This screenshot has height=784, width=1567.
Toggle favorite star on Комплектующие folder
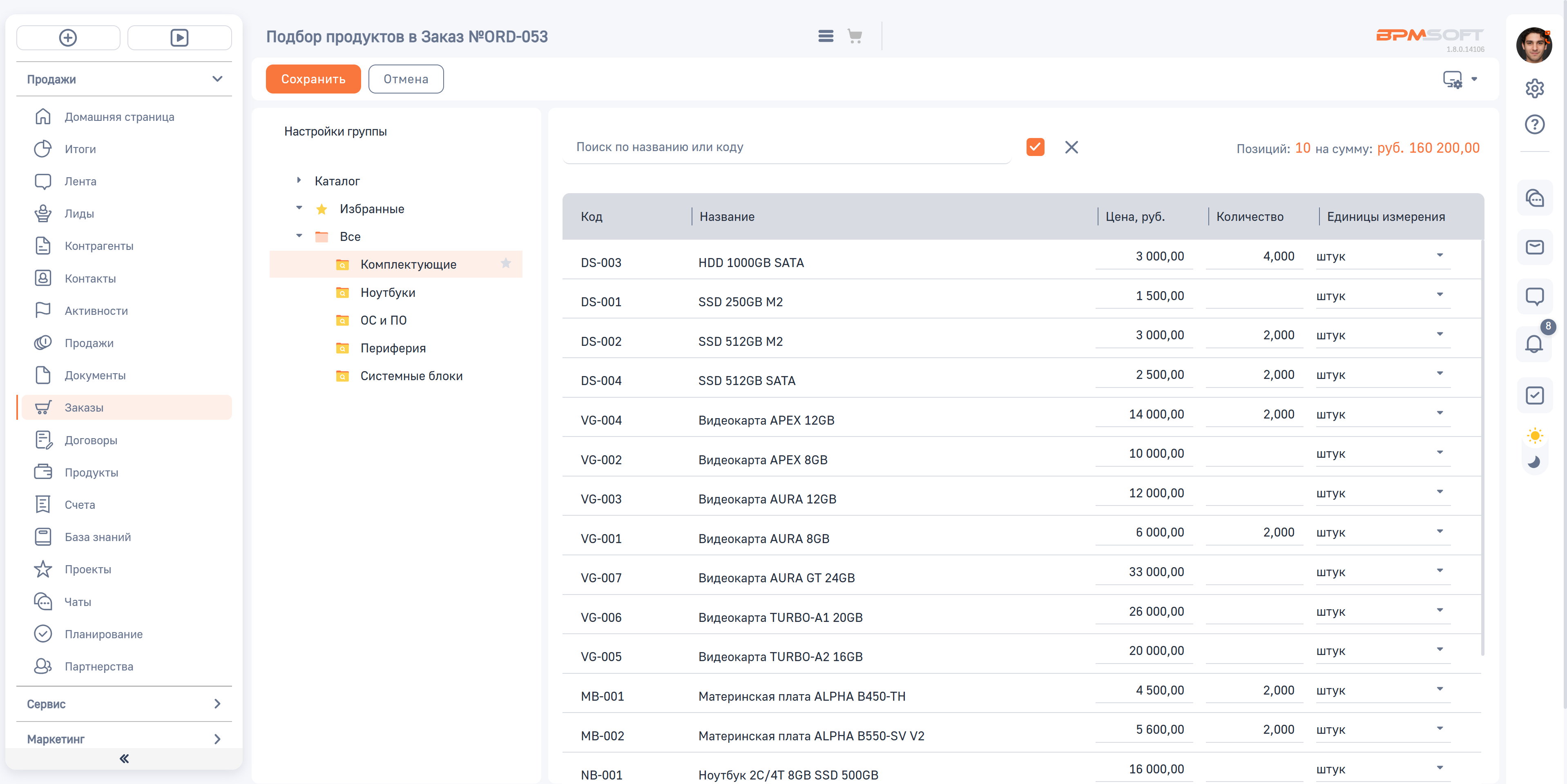tap(505, 263)
